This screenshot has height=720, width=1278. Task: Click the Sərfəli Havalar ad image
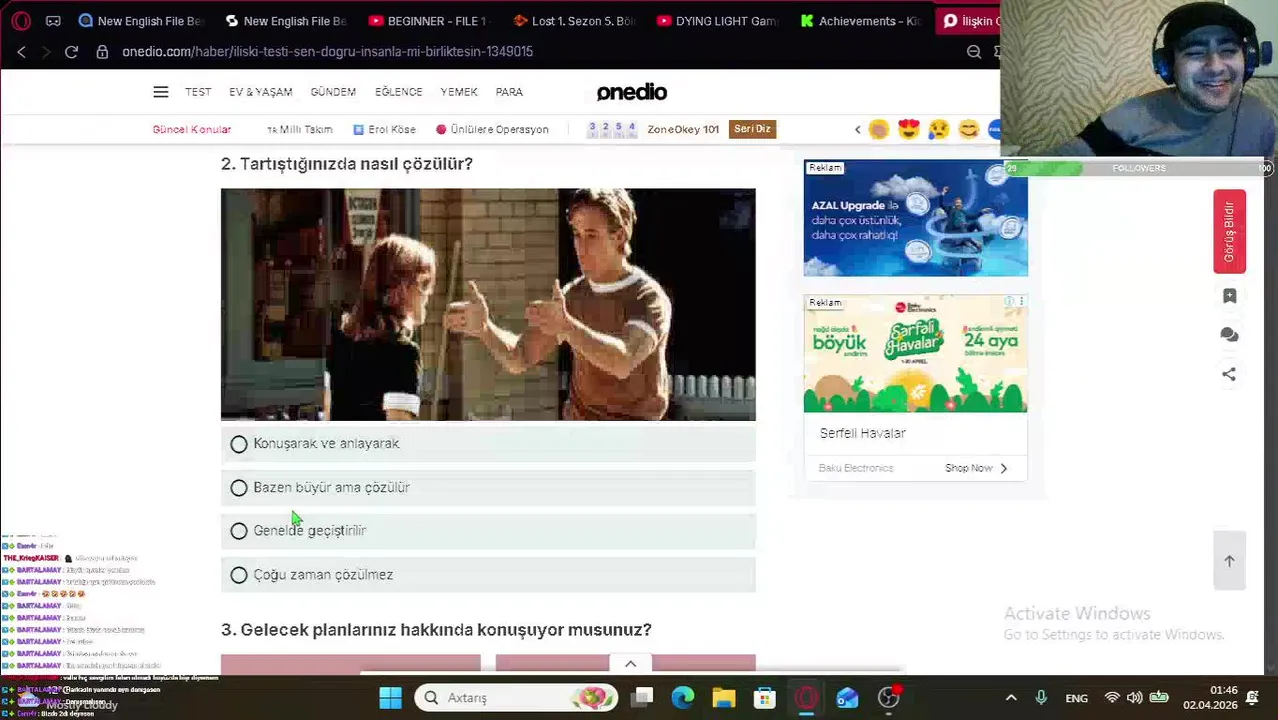(915, 353)
